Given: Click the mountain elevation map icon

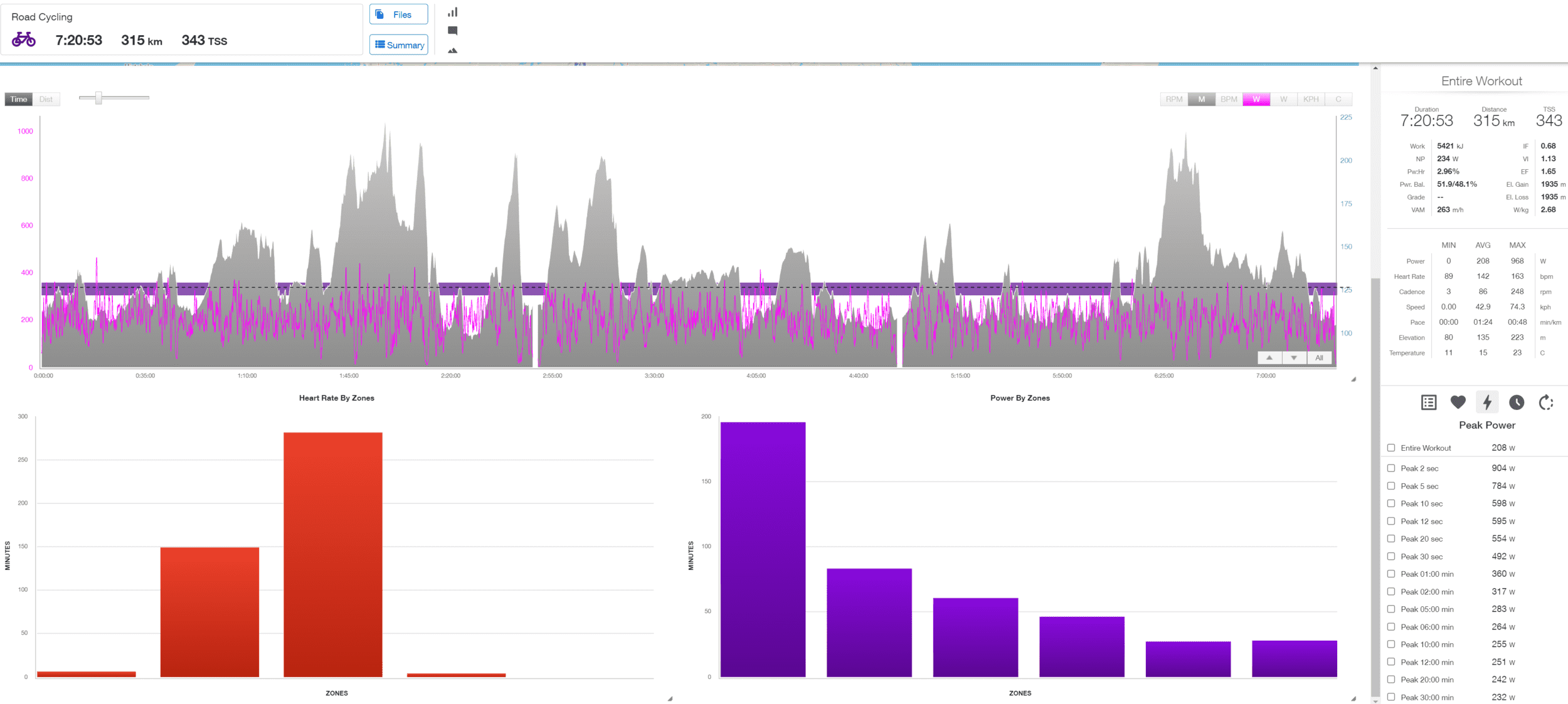Looking at the screenshot, I should [x=453, y=50].
